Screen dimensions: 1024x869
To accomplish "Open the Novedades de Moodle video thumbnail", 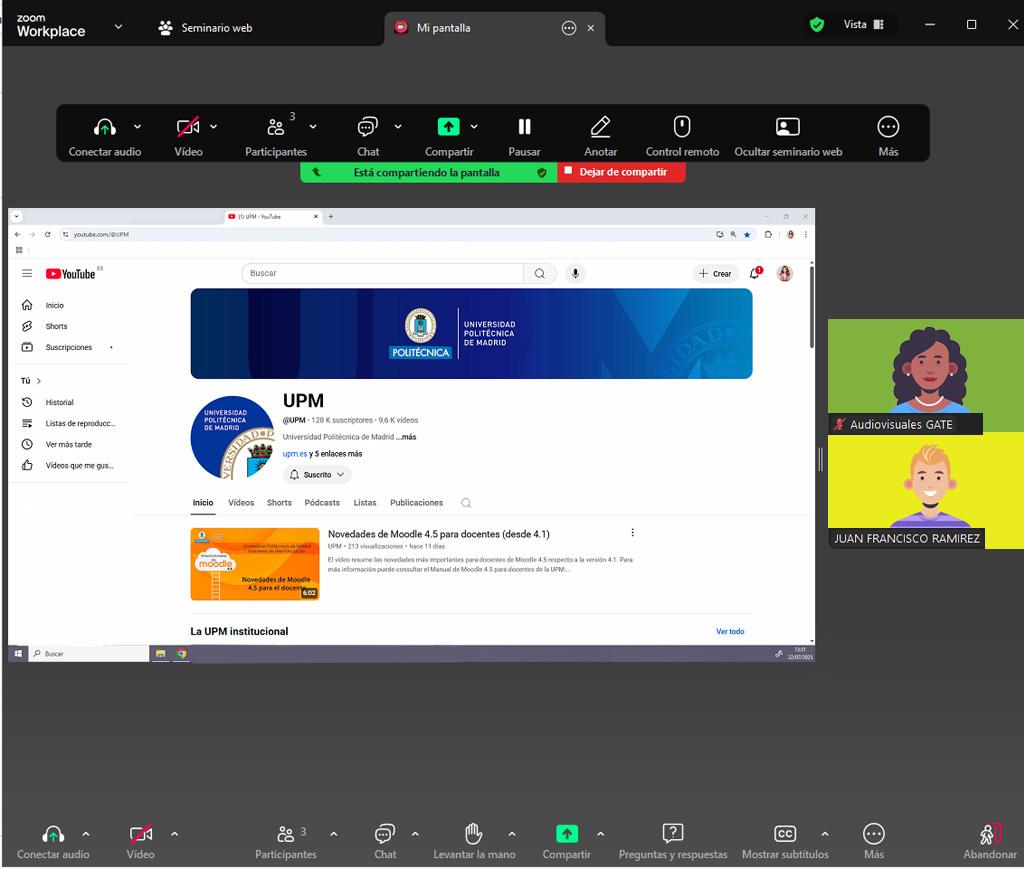I will (x=255, y=564).
